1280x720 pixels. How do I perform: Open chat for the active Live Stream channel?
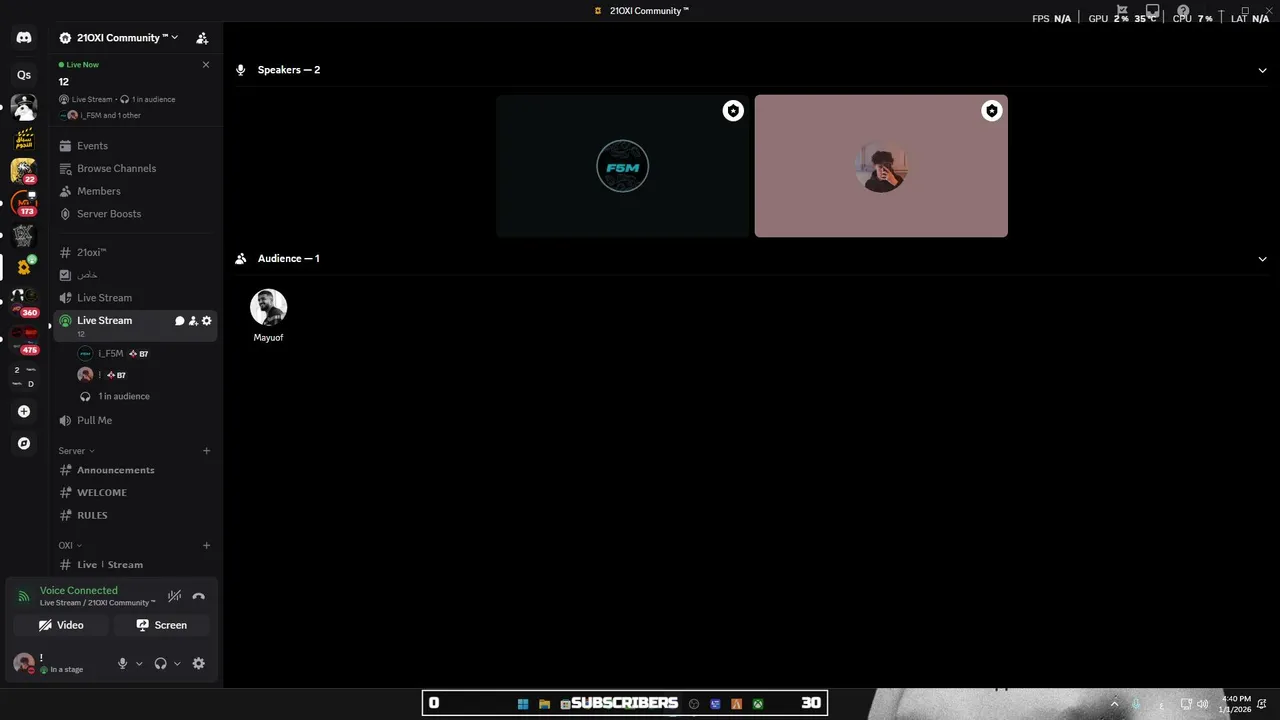coord(180,321)
